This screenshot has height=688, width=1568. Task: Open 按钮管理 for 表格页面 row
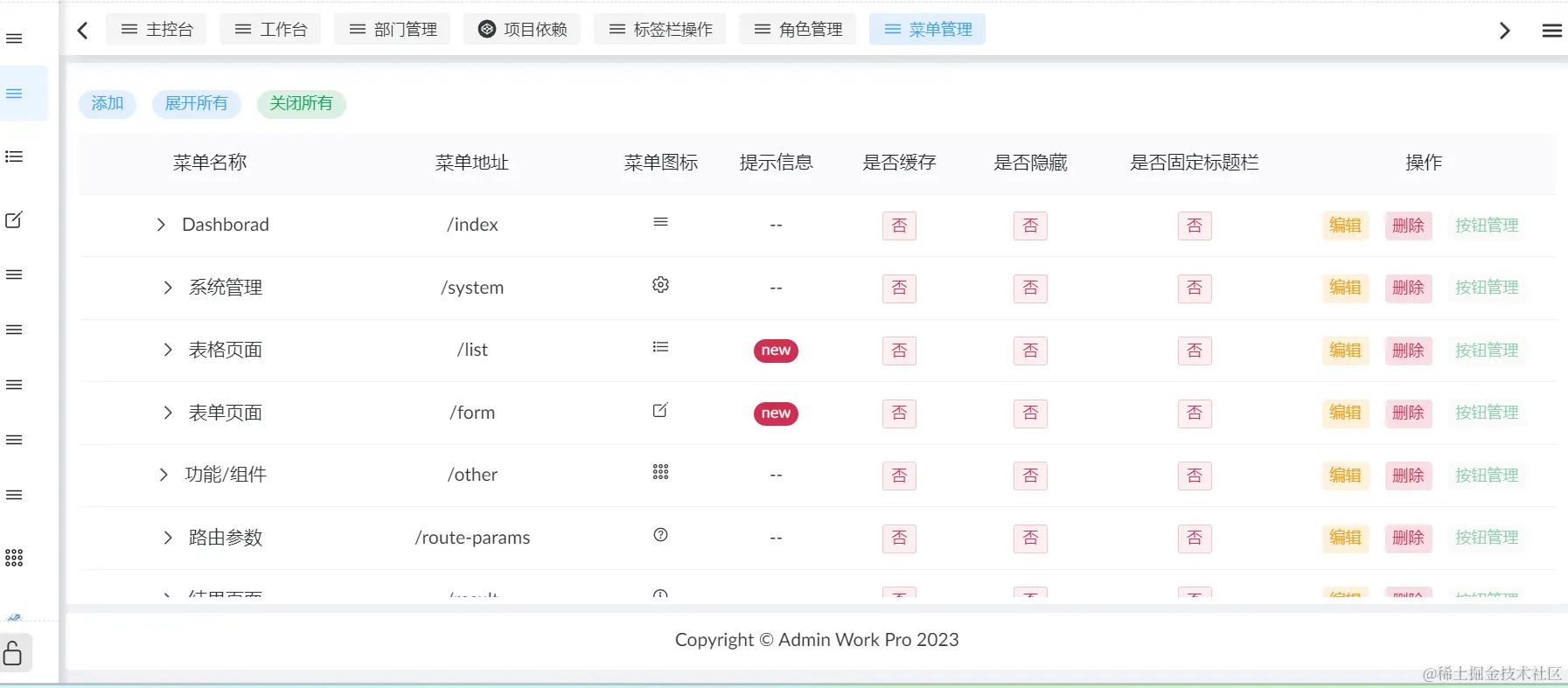coord(1487,351)
